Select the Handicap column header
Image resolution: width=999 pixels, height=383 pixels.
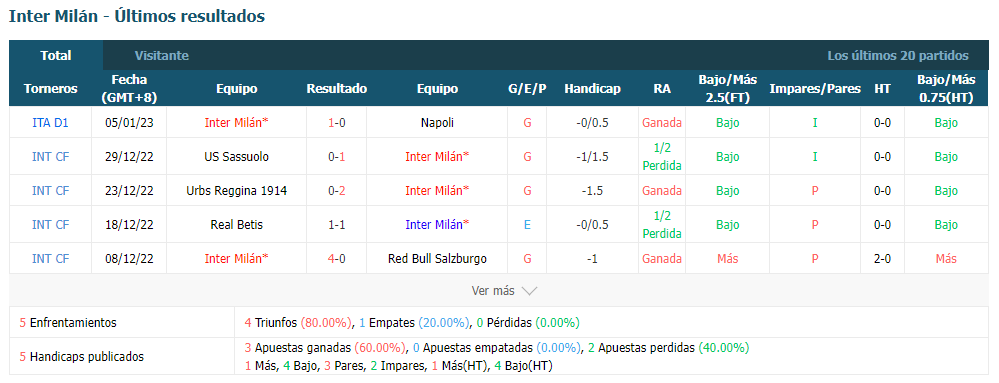point(592,89)
